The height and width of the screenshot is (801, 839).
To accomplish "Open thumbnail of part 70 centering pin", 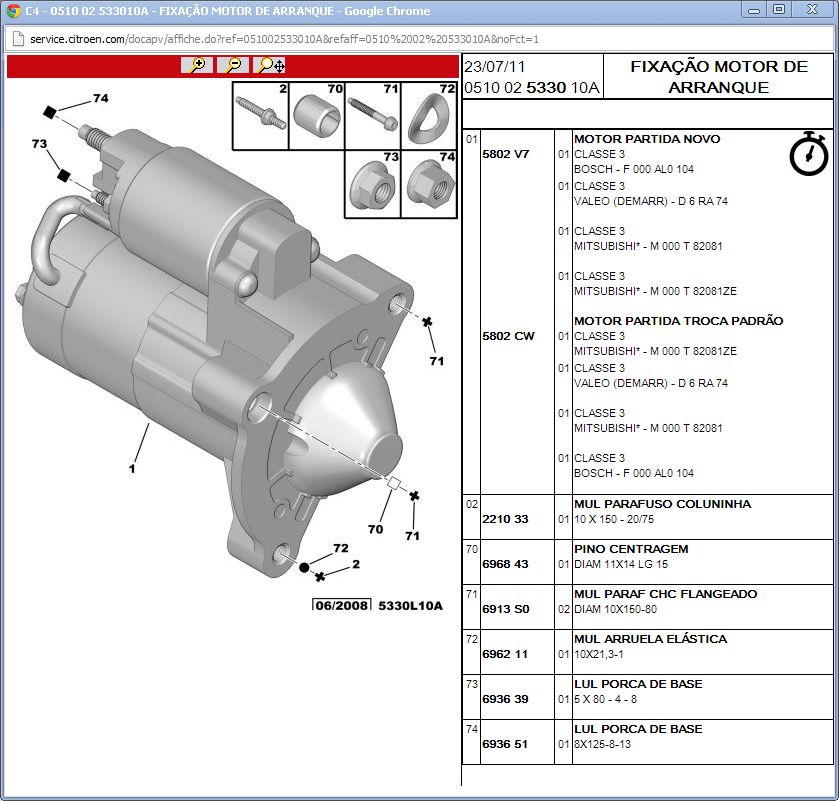I will click(317, 116).
